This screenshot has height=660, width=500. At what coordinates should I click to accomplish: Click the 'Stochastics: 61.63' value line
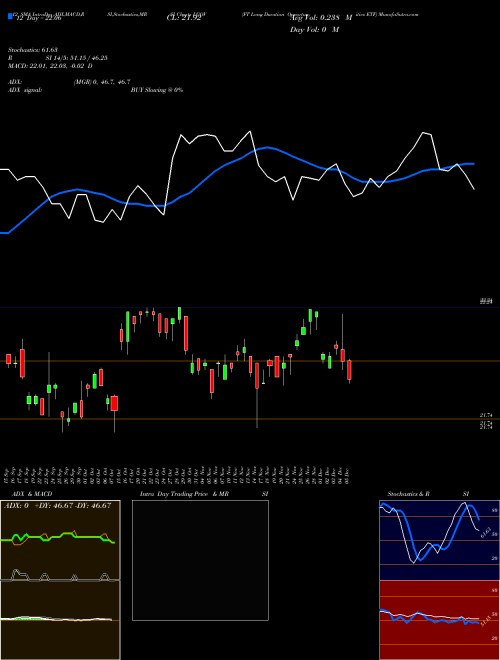(x=33, y=50)
